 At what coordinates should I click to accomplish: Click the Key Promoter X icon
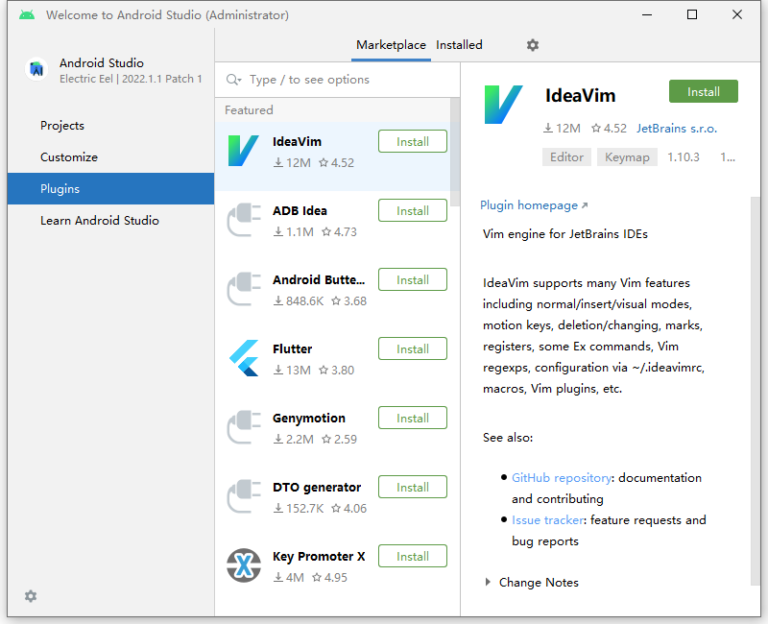[x=243, y=566]
